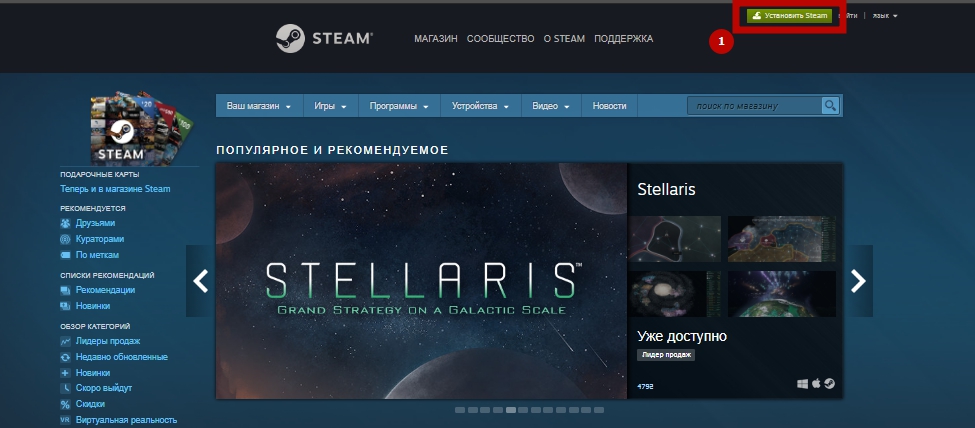Open the О STEAM header item
Image resolution: width=975 pixels, height=428 pixels.
point(564,39)
